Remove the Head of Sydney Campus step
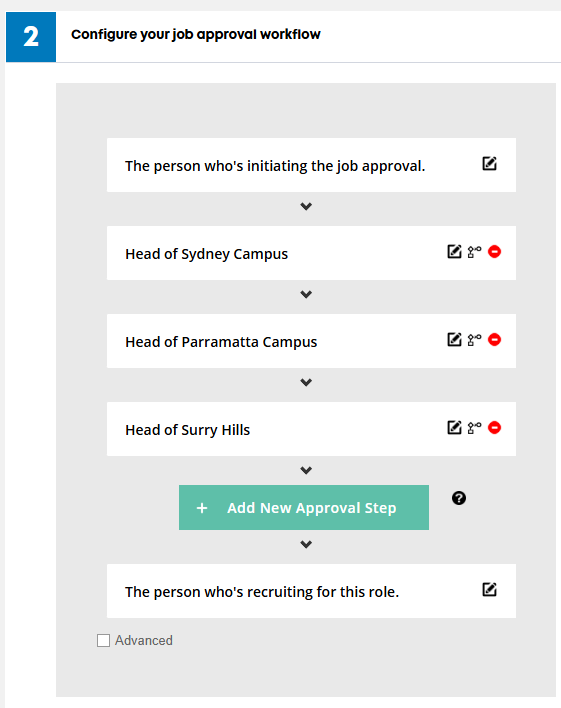The image size is (561, 708). pyautogui.click(x=495, y=252)
